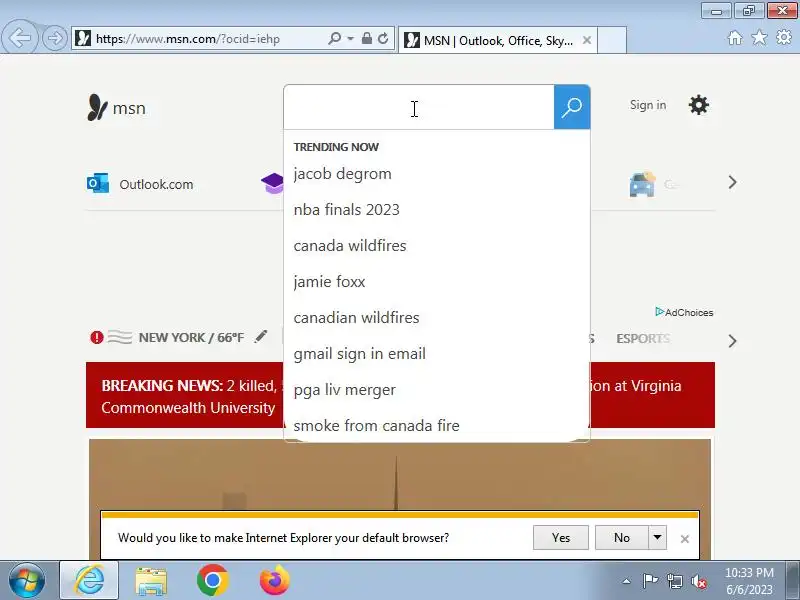800x600 pixels.
Task: Select the MSN | Outlook, Office tab
Action: [497, 40]
